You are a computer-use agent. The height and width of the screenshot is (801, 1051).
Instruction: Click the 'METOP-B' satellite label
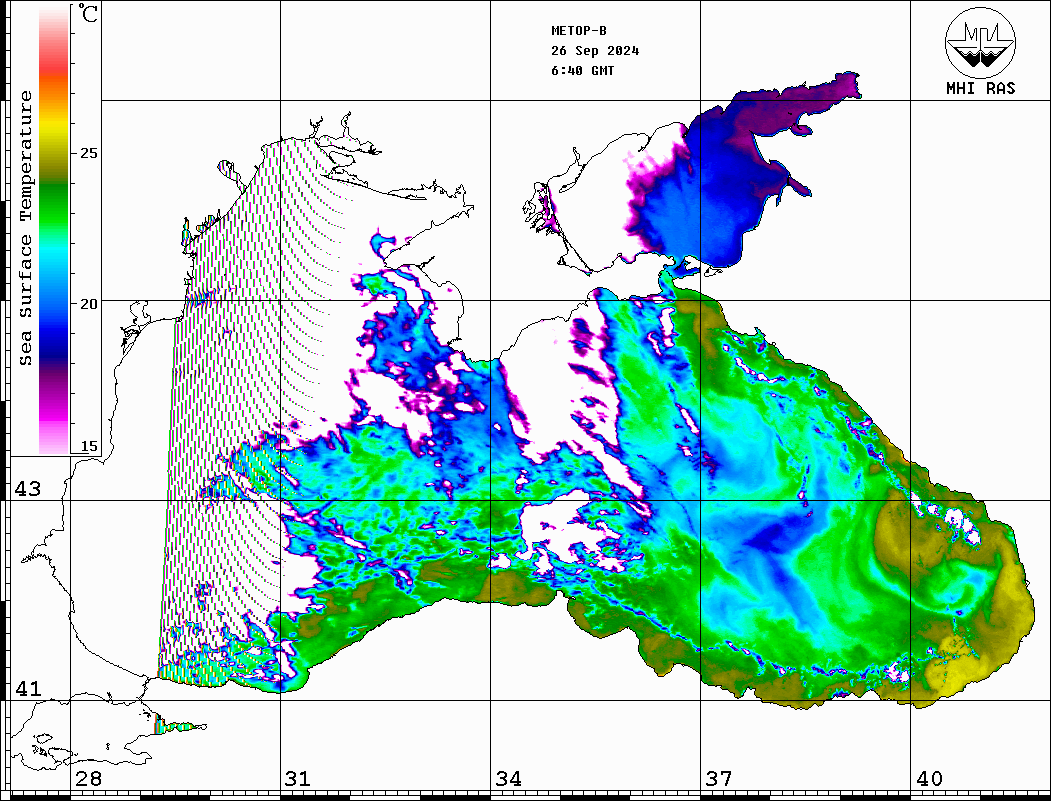click(x=578, y=30)
